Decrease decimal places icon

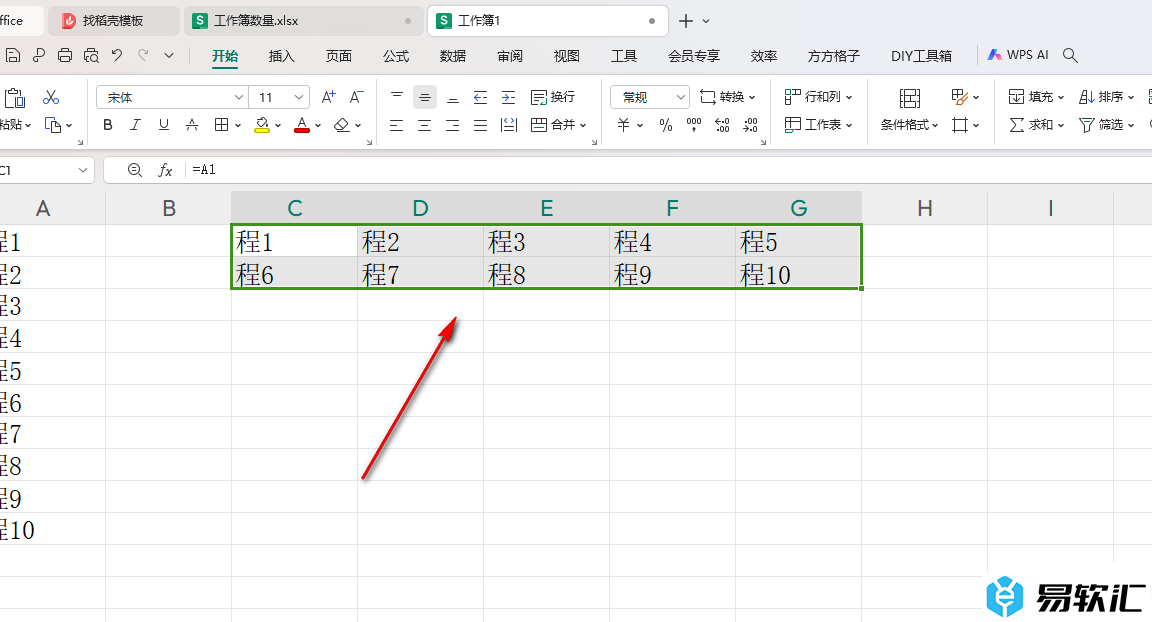(x=750, y=126)
